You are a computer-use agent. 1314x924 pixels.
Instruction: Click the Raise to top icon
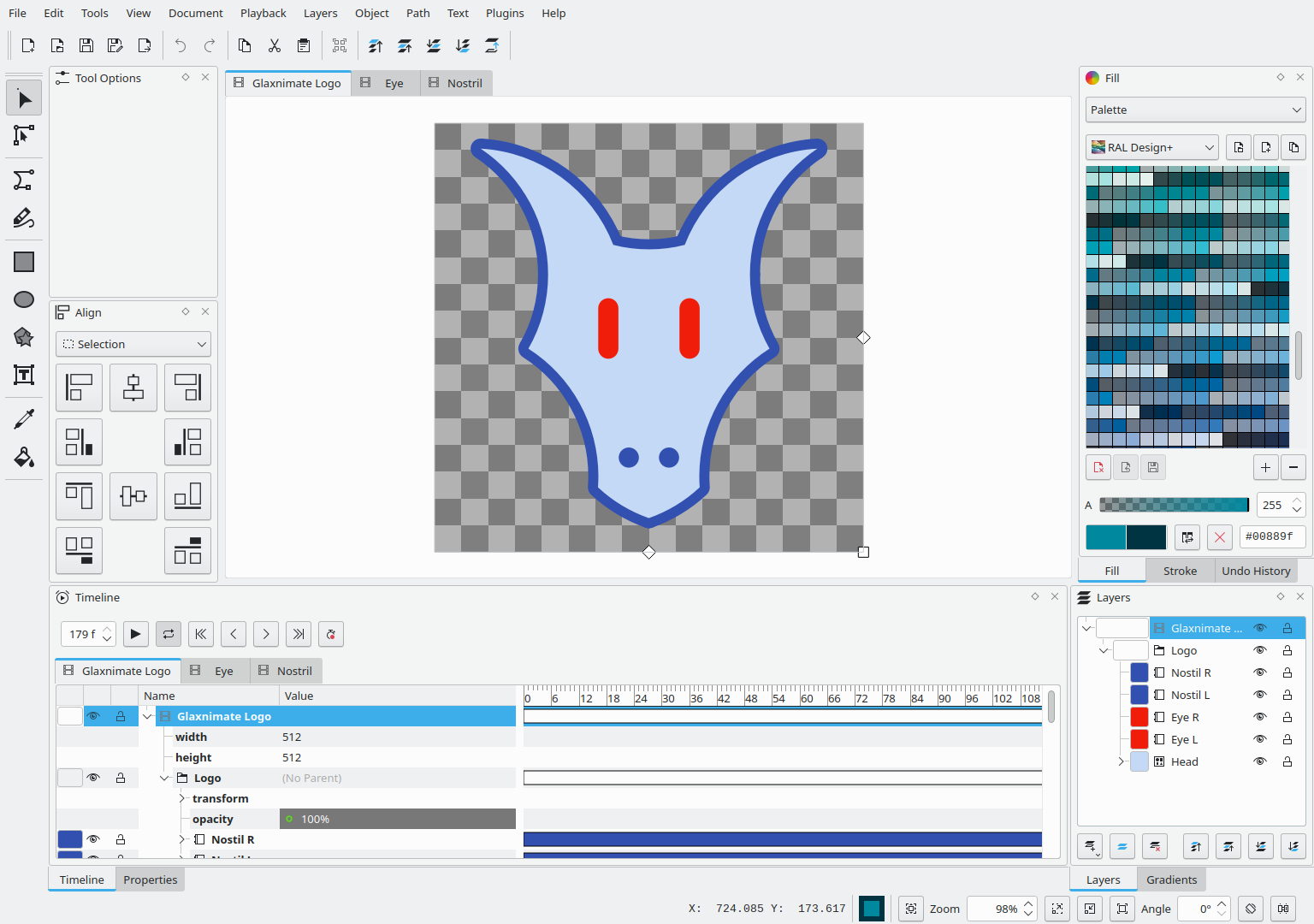(x=376, y=45)
